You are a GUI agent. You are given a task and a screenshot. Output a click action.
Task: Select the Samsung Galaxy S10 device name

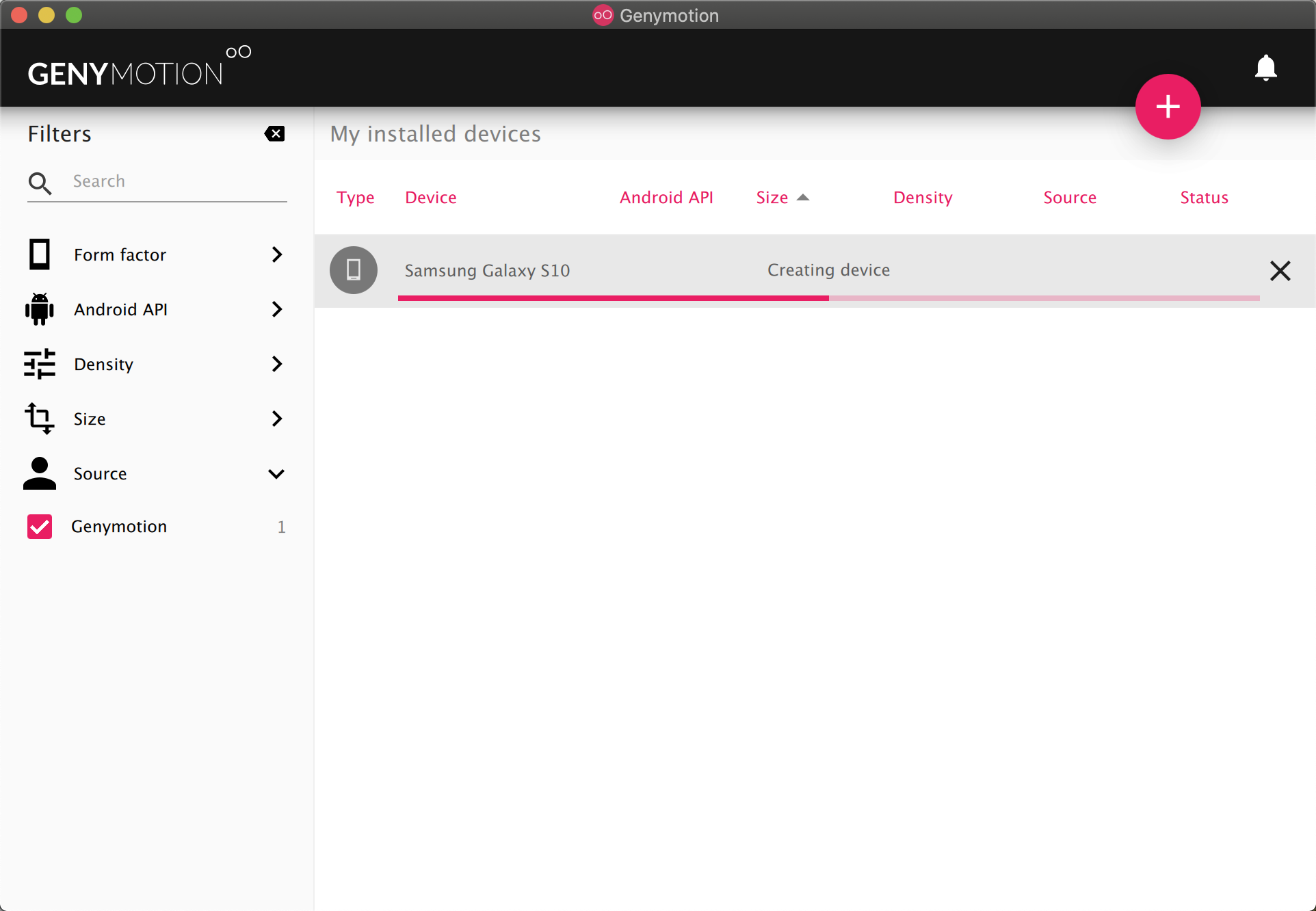tap(488, 271)
